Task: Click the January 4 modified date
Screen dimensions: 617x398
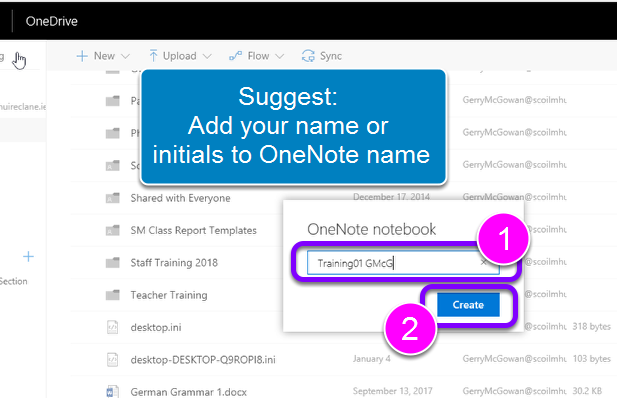Action: click(371, 359)
